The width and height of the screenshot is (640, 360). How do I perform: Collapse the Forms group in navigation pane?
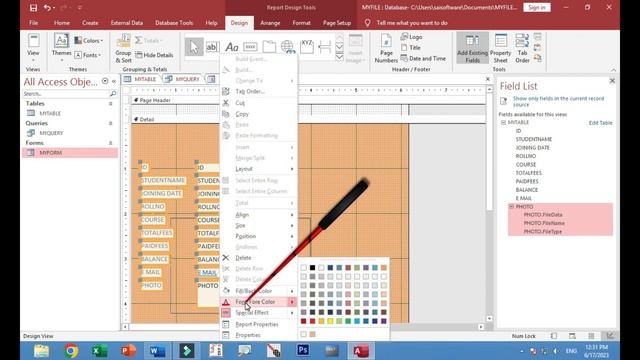coord(110,143)
